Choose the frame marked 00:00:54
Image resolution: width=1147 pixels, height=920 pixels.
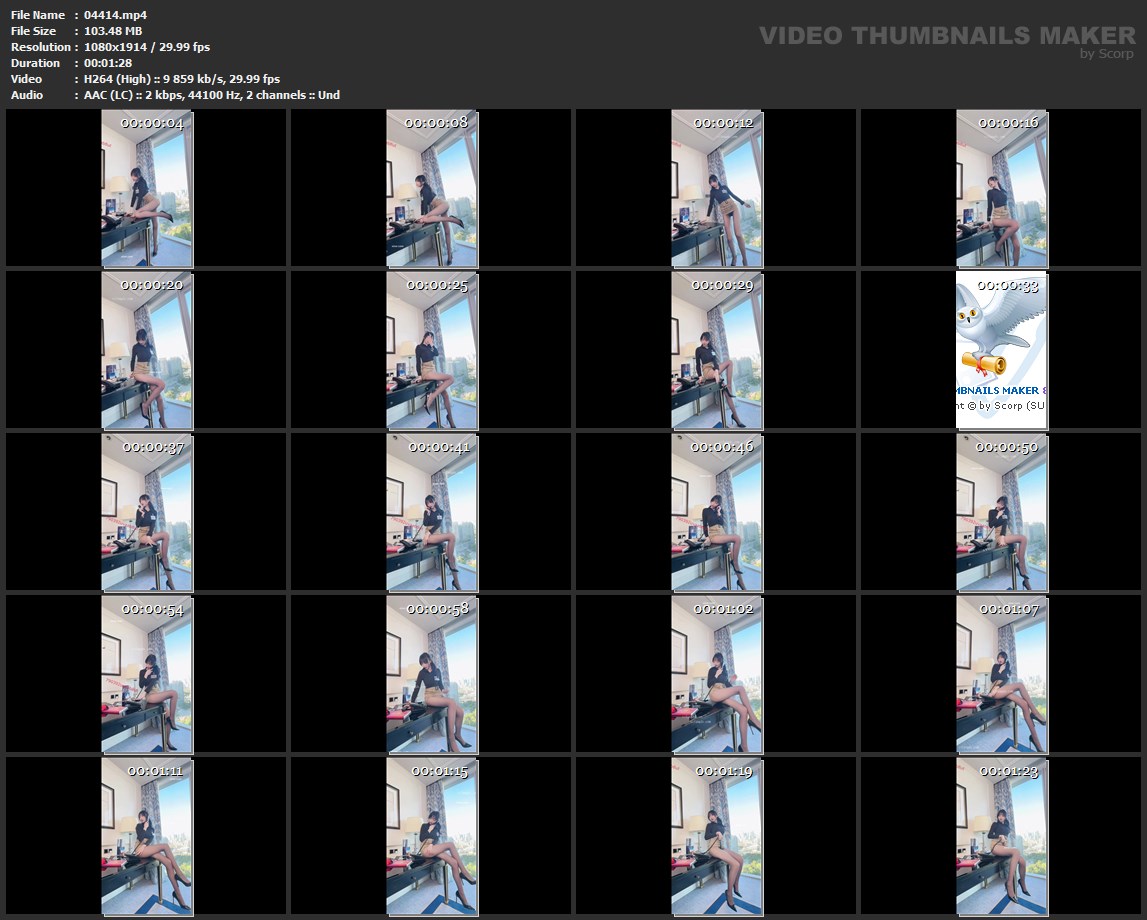pyautogui.click(x=147, y=675)
